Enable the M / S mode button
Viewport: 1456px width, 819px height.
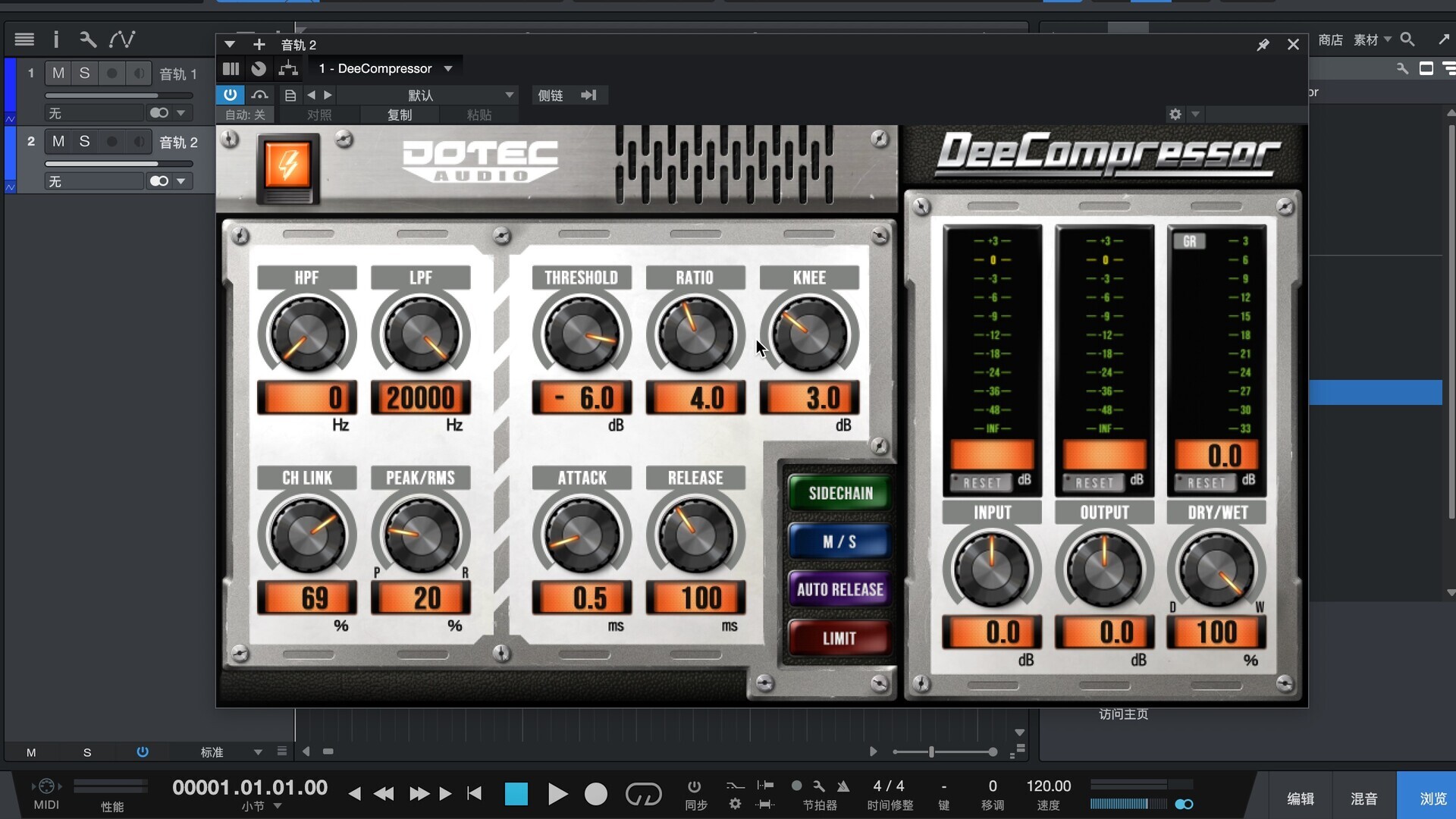[x=840, y=542]
